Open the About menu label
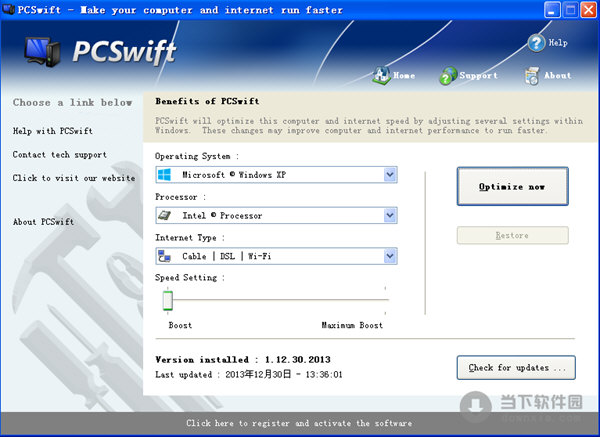The image size is (600, 437). tap(558, 75)
